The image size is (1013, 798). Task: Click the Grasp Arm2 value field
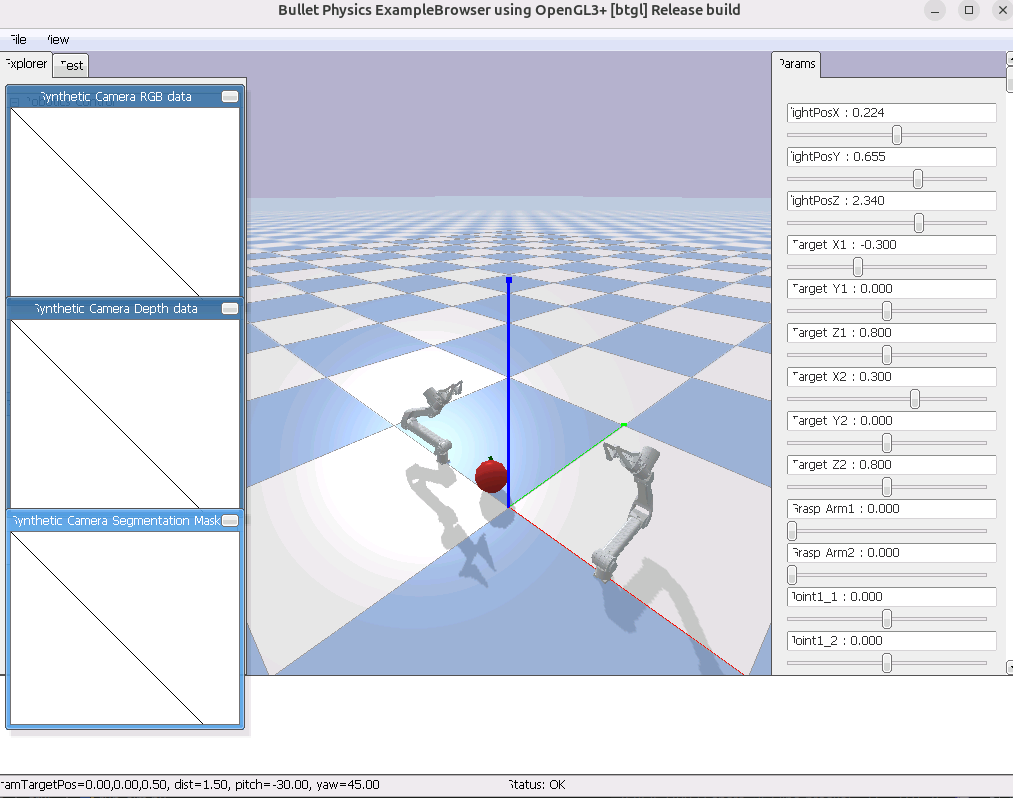(x=892, y=553)
